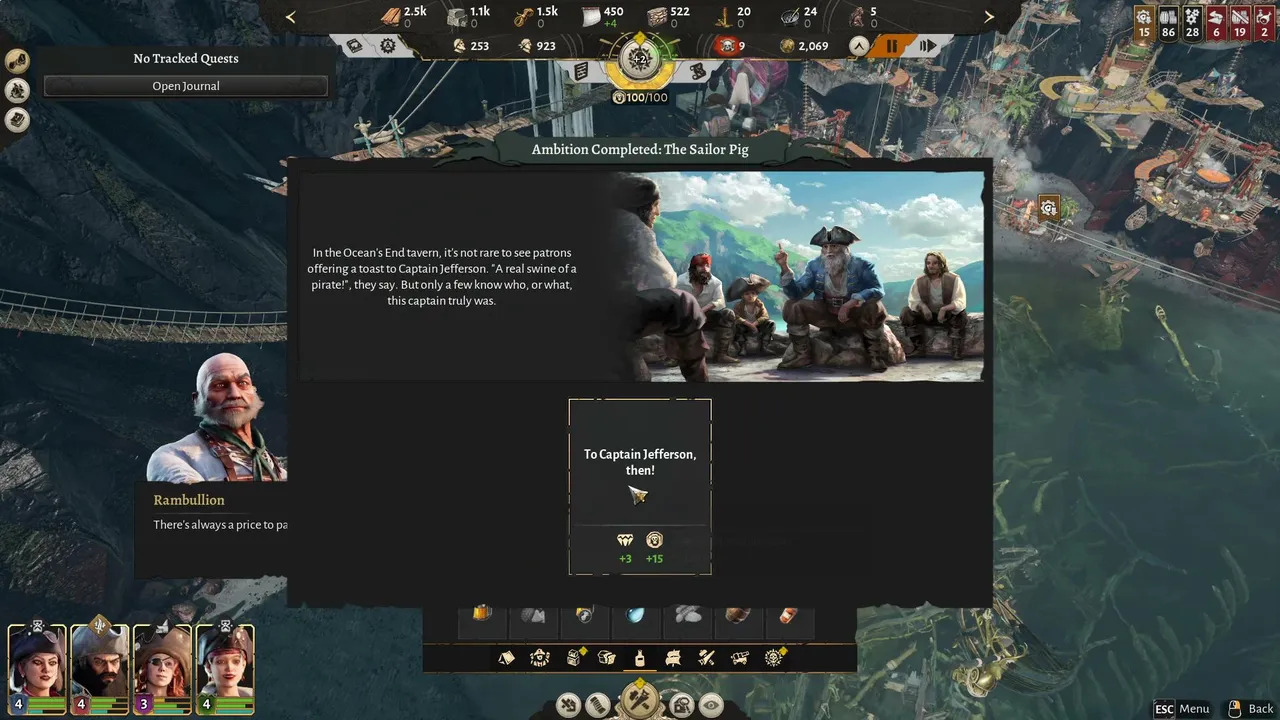Screen dimensions: 1280x720
Task: Open the gear settings icon beside the book
Action: click(388, 46)
